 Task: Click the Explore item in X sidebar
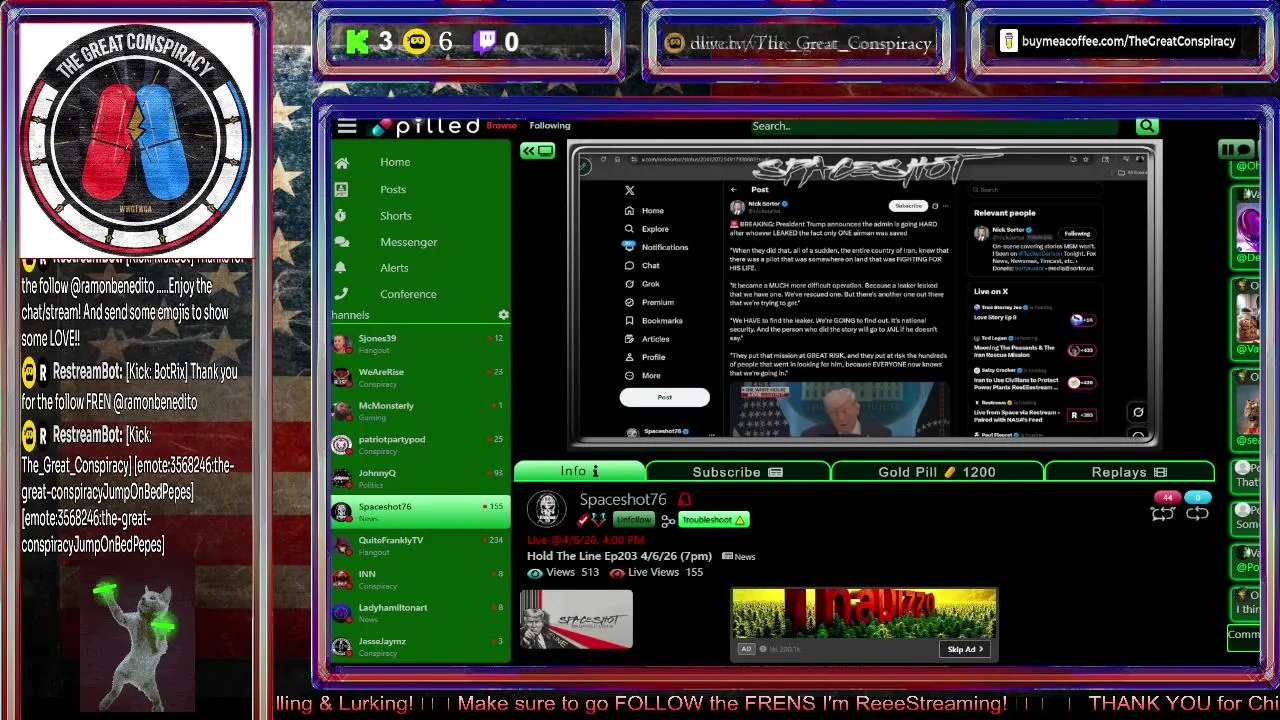coord(647,229)
